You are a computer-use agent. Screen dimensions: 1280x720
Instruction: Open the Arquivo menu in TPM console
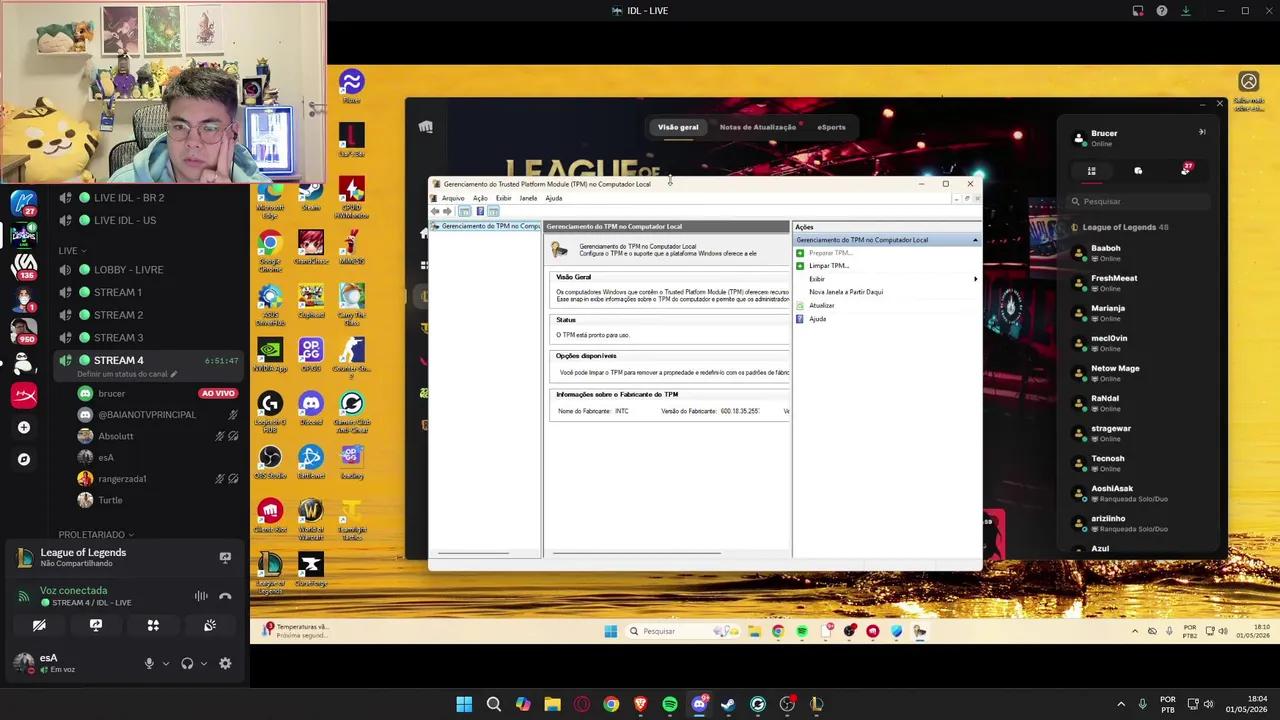[453, 198]
